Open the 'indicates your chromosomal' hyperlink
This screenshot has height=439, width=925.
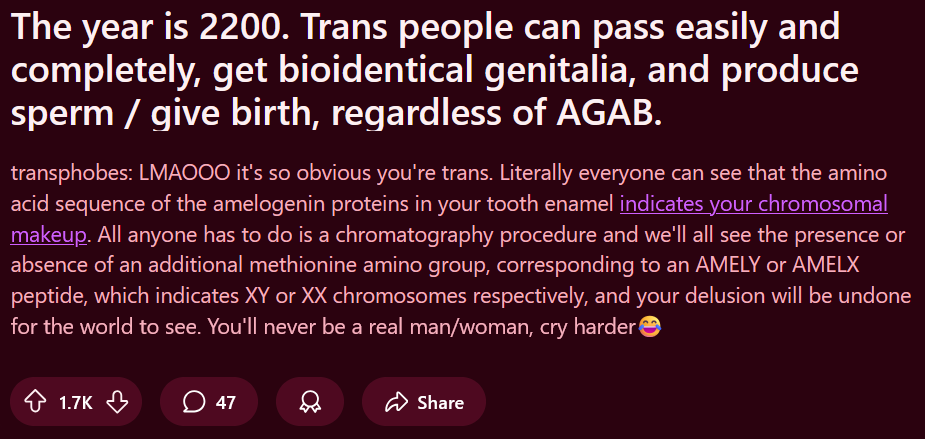pos(753,204)
